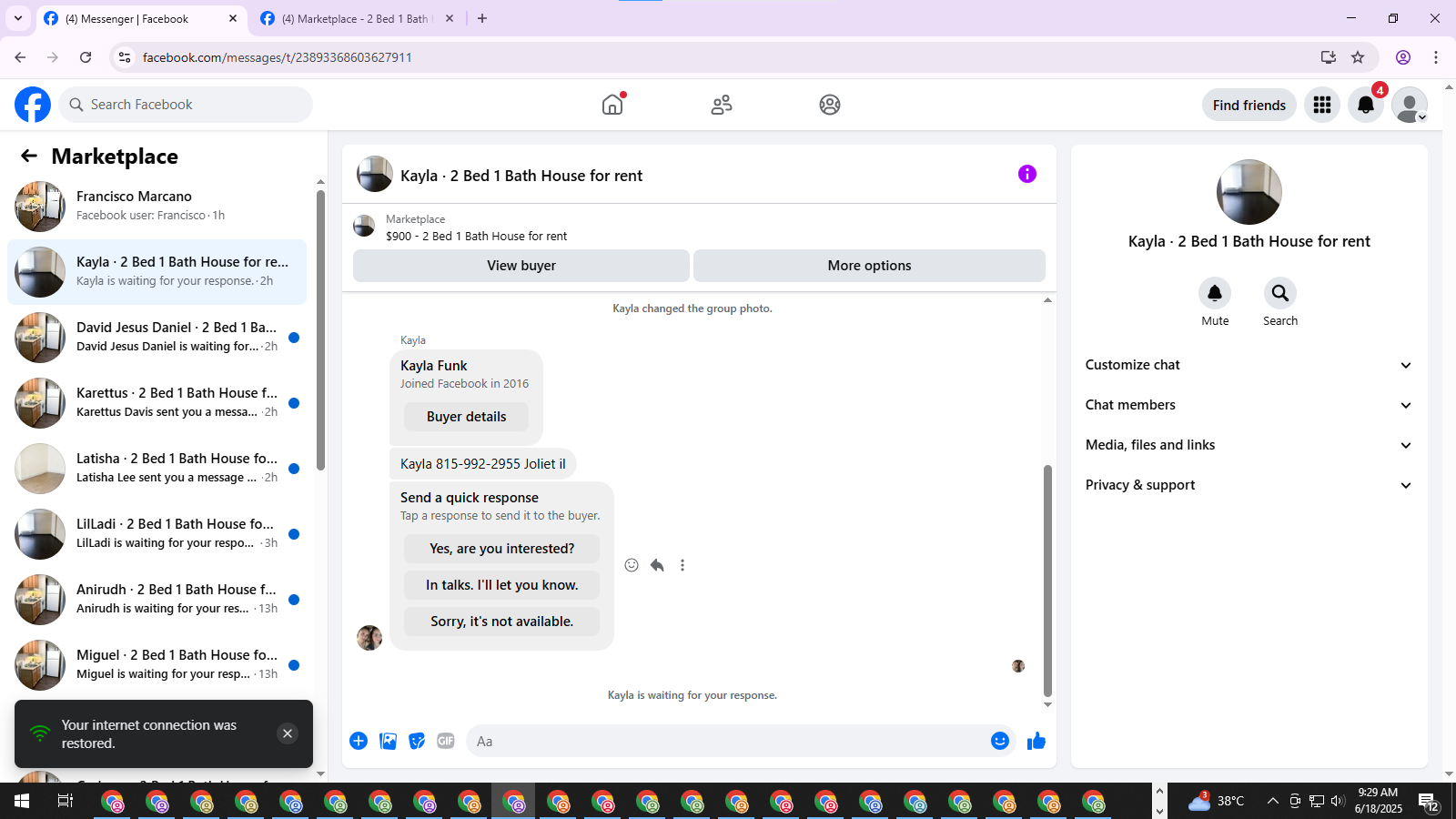Image resolution: width=1456 pixels, height=819 pixels.
Task: Send a thumbs-up like
Action: point(1036,741)
